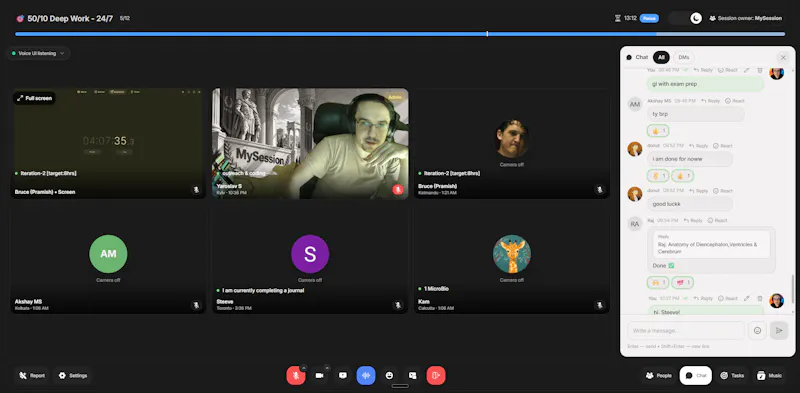Toggle the Chat panel tab

coord(696,376)
